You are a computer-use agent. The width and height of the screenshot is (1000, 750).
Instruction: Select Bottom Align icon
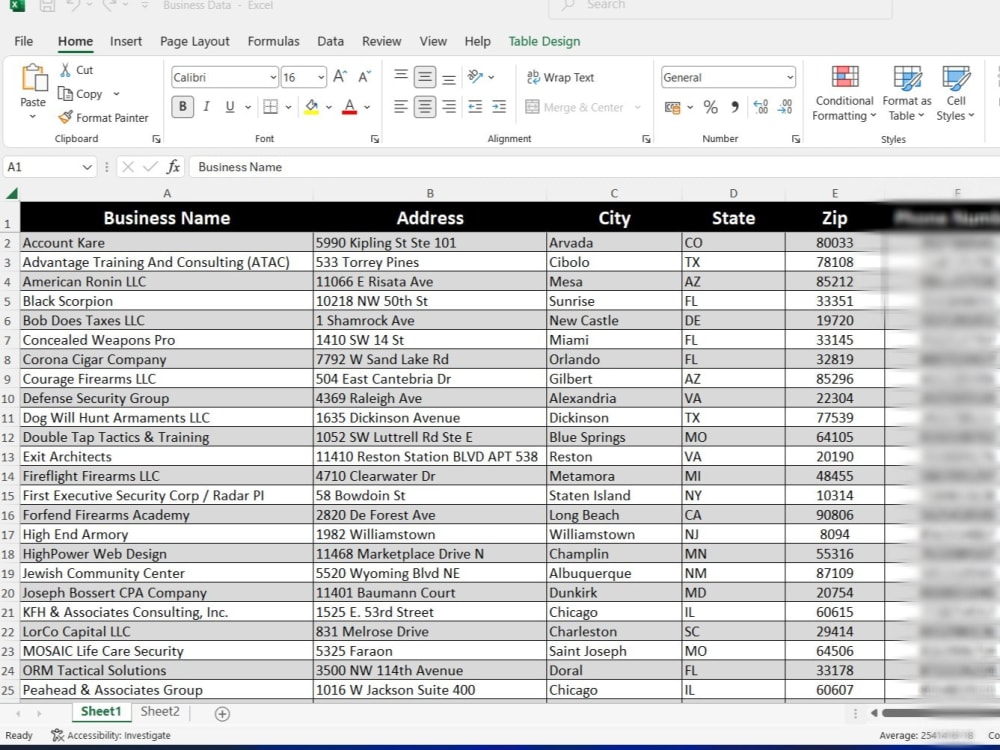pos(449,78)
